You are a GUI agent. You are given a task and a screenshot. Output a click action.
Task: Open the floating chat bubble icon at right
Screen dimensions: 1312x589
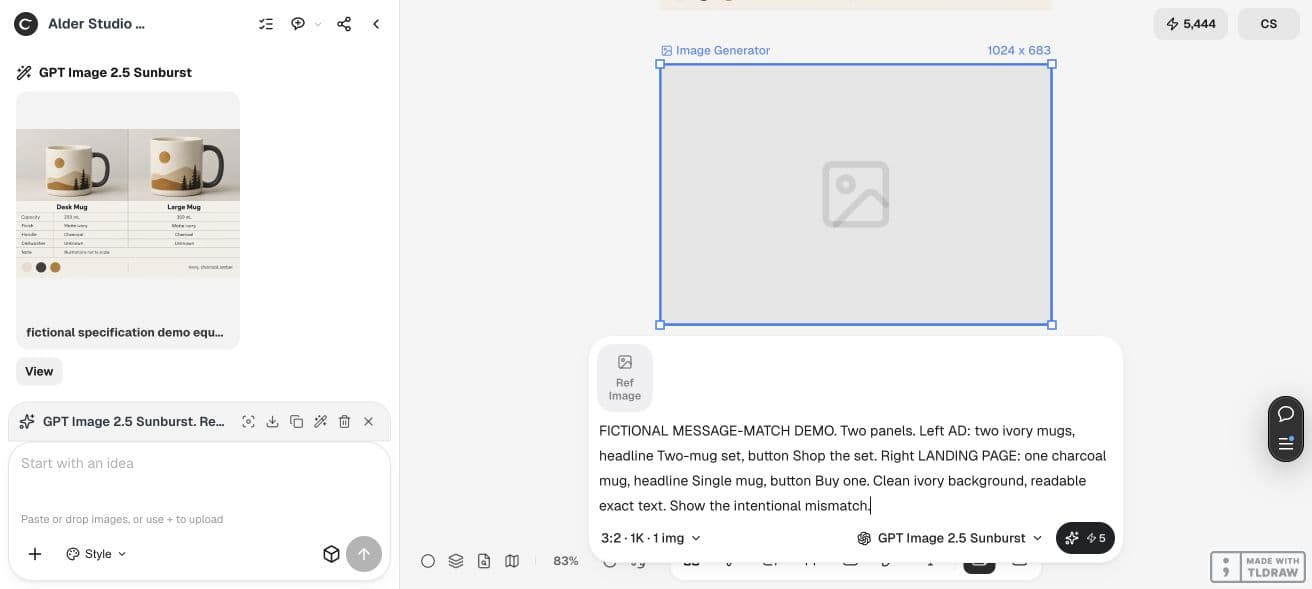(x=1286, y=414)
